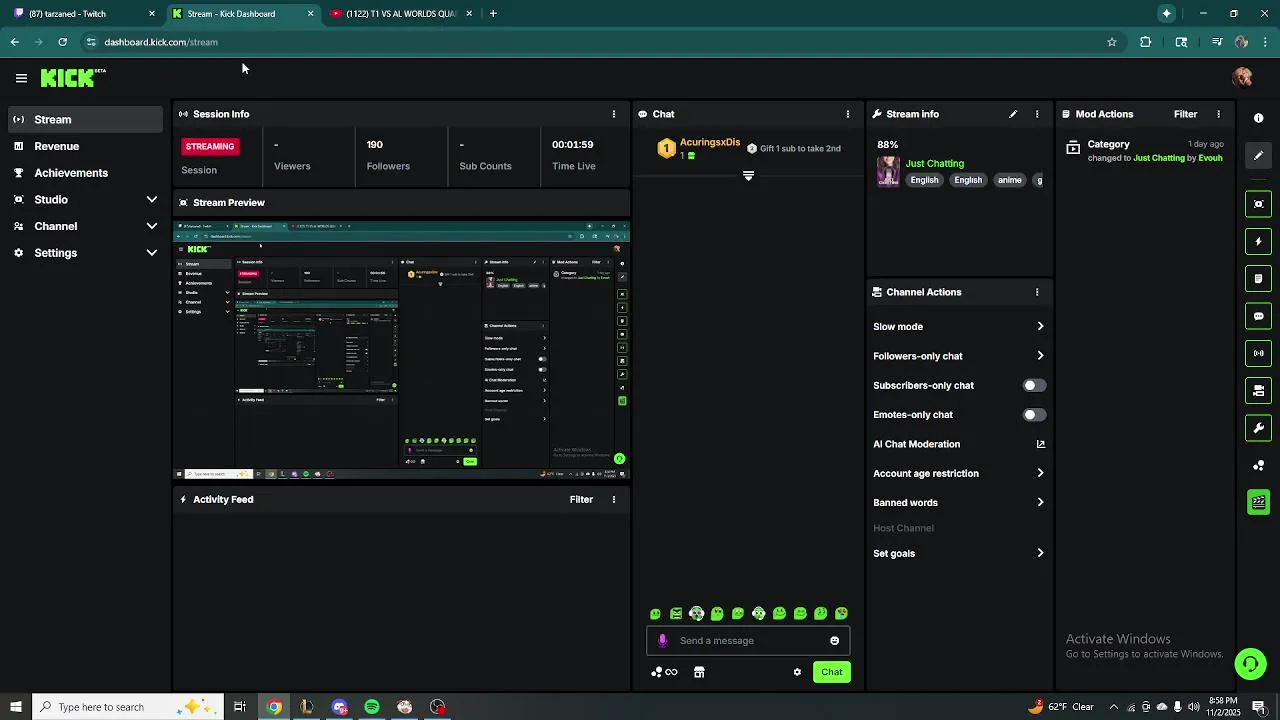1280x720 pixels.
Task: Click the green clapperboard icon in right sidebar
Action: click(1259, 502)
